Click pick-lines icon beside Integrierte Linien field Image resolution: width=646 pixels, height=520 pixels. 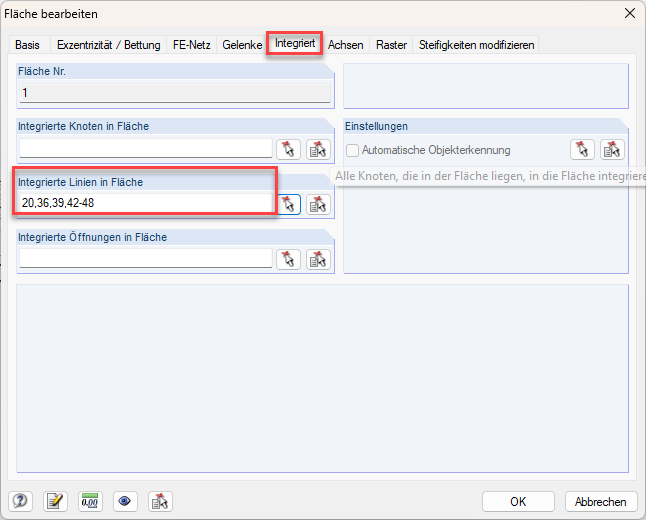pyautogui.click(x=288, y=204)
